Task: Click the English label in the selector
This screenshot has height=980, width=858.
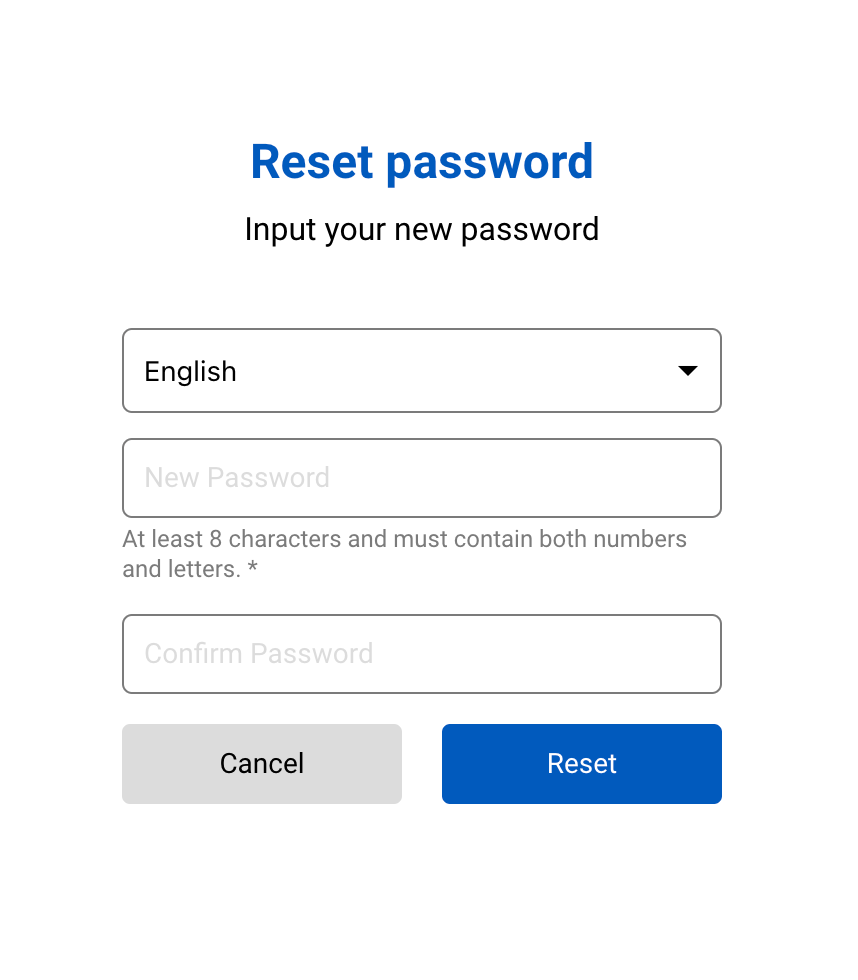Action: [x=190, y=371]
